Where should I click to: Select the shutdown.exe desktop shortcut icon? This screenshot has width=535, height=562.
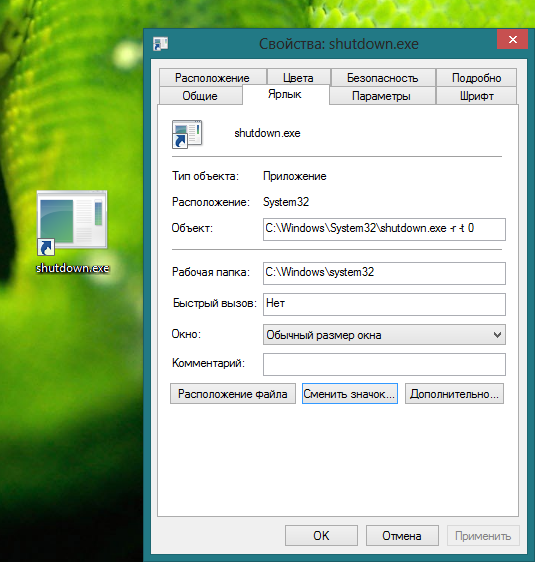click(72, 223)
